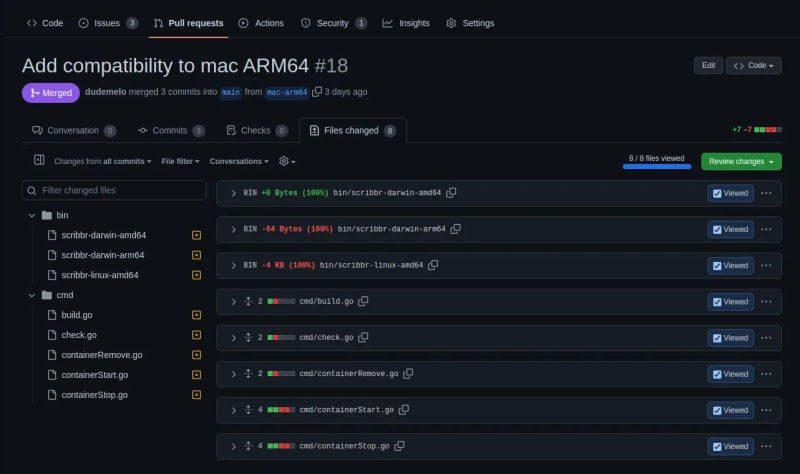Viewport: 800px width, 474px height.
Task: Select containerRemove.go in the file tree
Action: (x=102, y=355)
